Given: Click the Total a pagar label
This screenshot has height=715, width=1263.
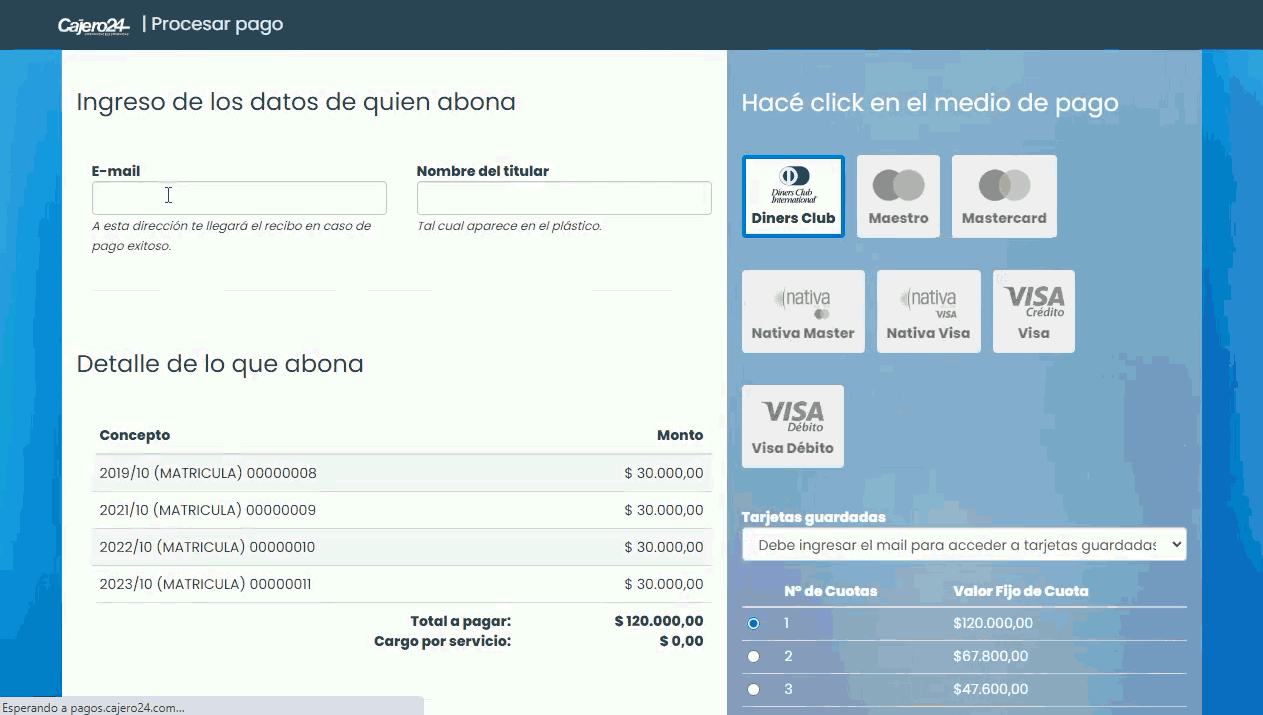Looking at the screenshot, I should (x=460, y=621).
